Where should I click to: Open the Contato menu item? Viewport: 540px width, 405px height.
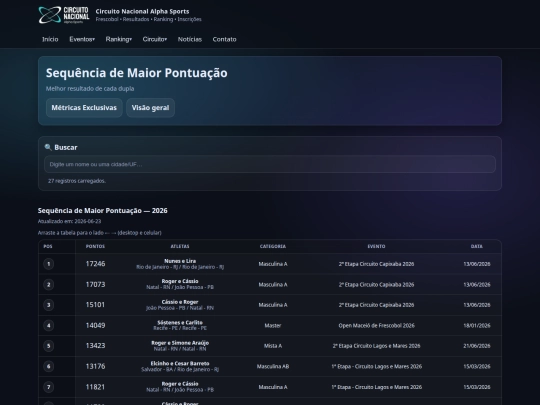(225, 39)
